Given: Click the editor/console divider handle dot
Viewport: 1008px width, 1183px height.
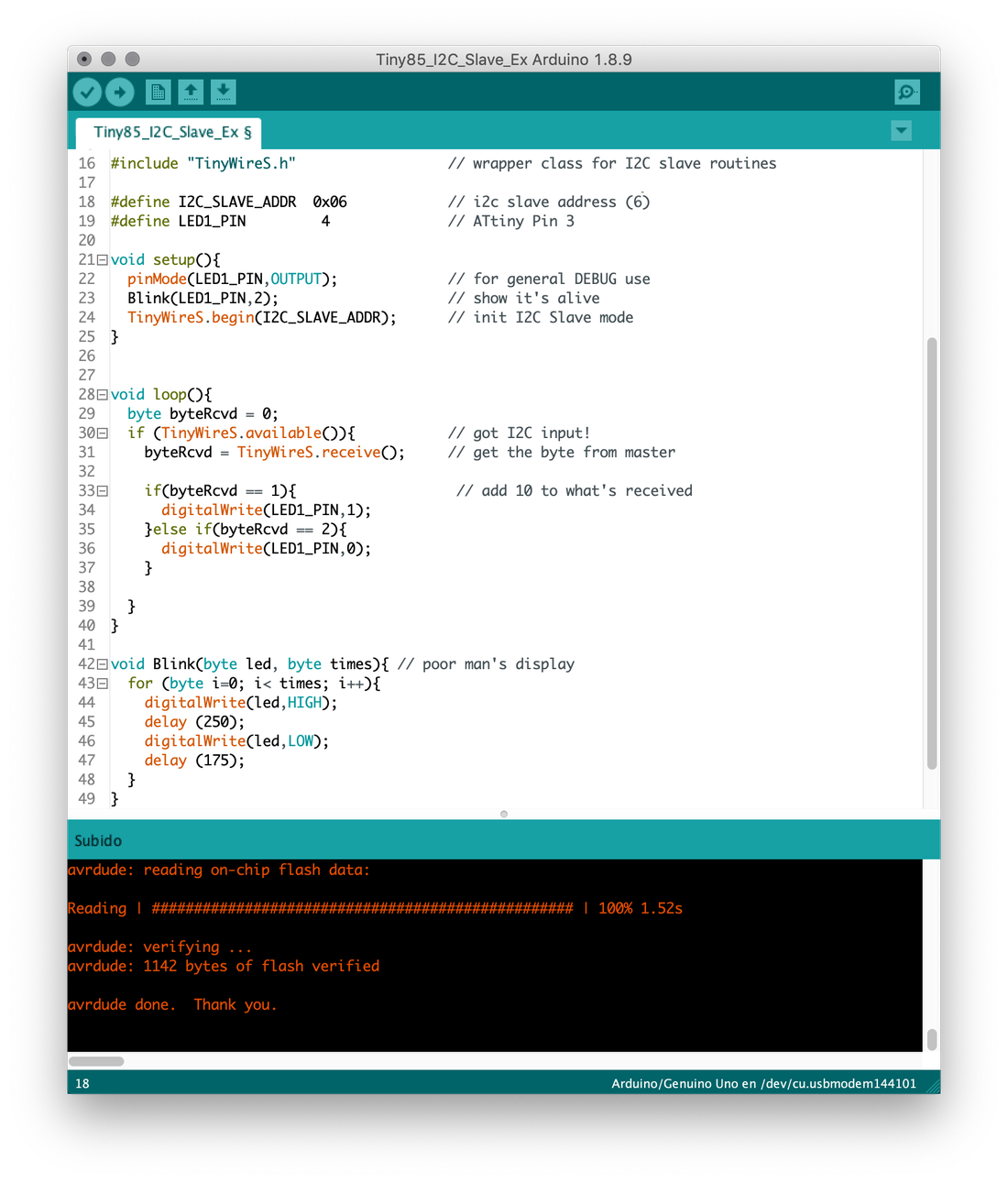Looking at the screenshot, I should pos(504,814).
